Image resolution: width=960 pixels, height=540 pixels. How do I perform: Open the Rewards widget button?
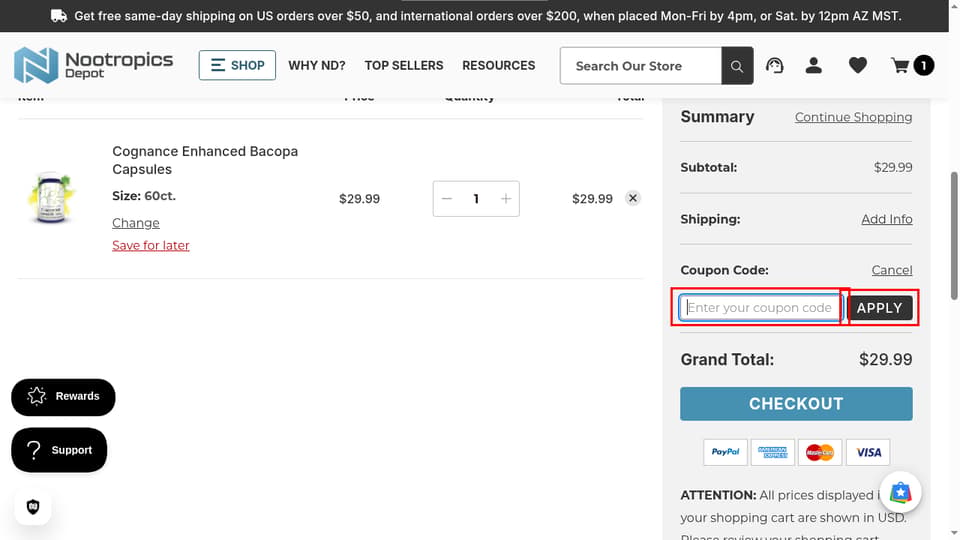point(63,397)
